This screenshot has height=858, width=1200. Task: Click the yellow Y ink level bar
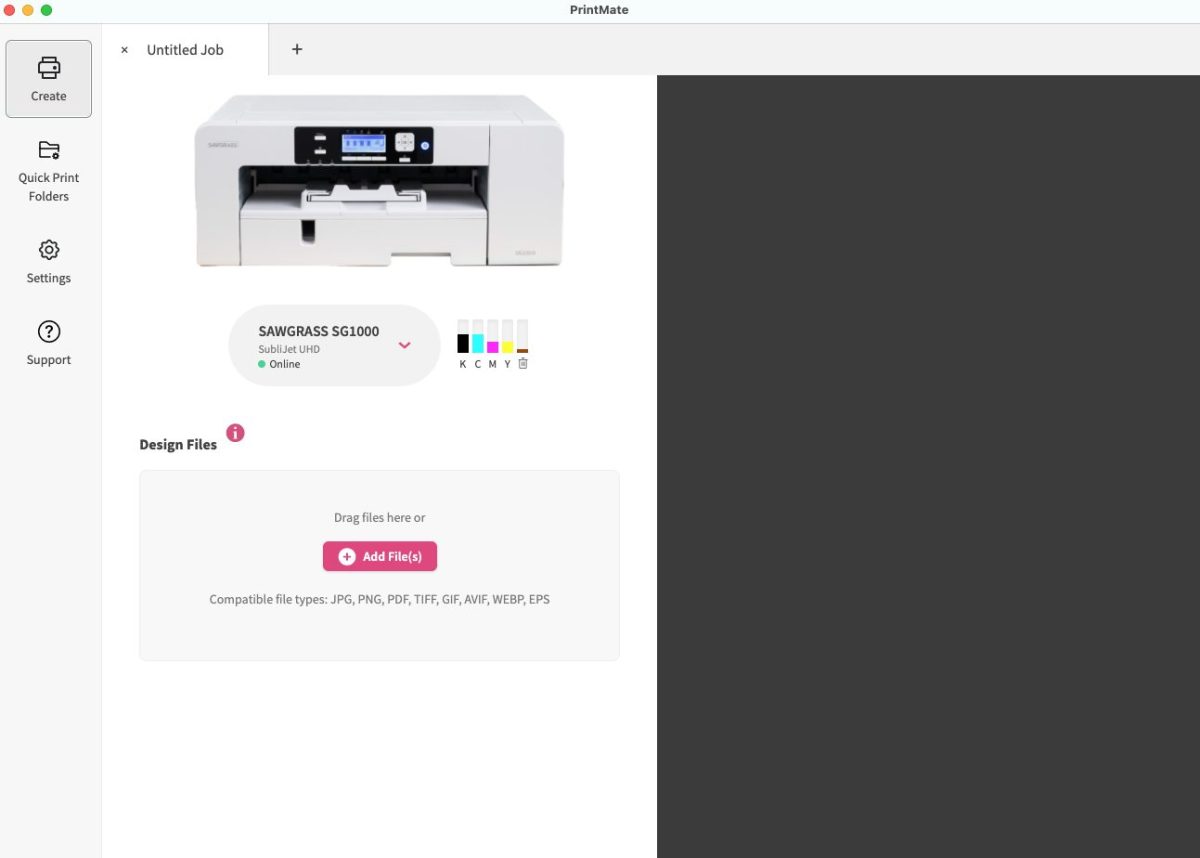[508, 337]
